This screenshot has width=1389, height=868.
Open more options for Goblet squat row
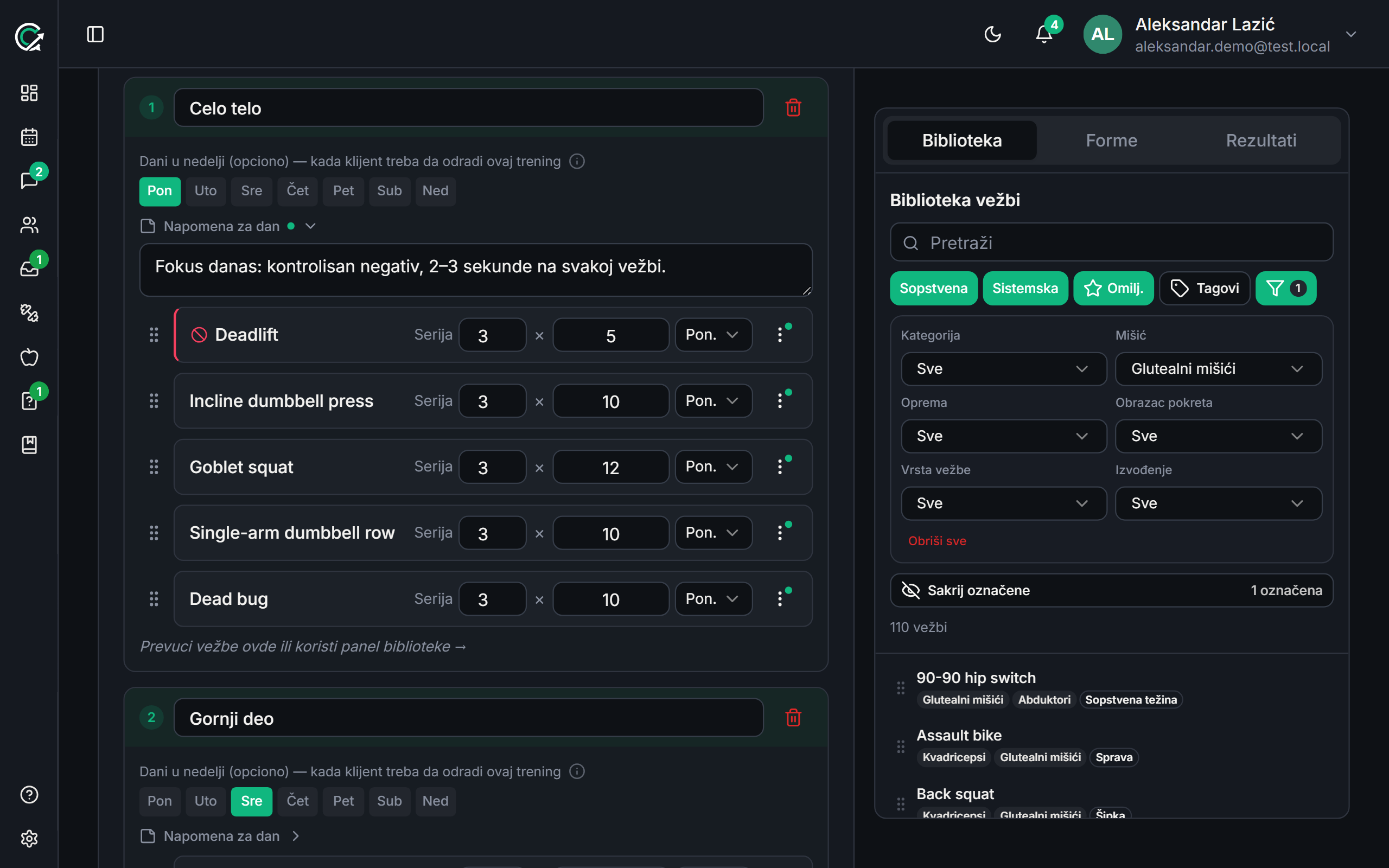pos(780,467)
